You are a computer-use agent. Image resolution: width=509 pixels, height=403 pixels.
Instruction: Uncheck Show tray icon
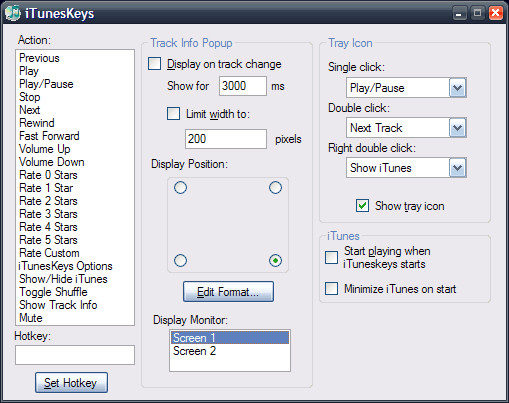coord(362,206)
